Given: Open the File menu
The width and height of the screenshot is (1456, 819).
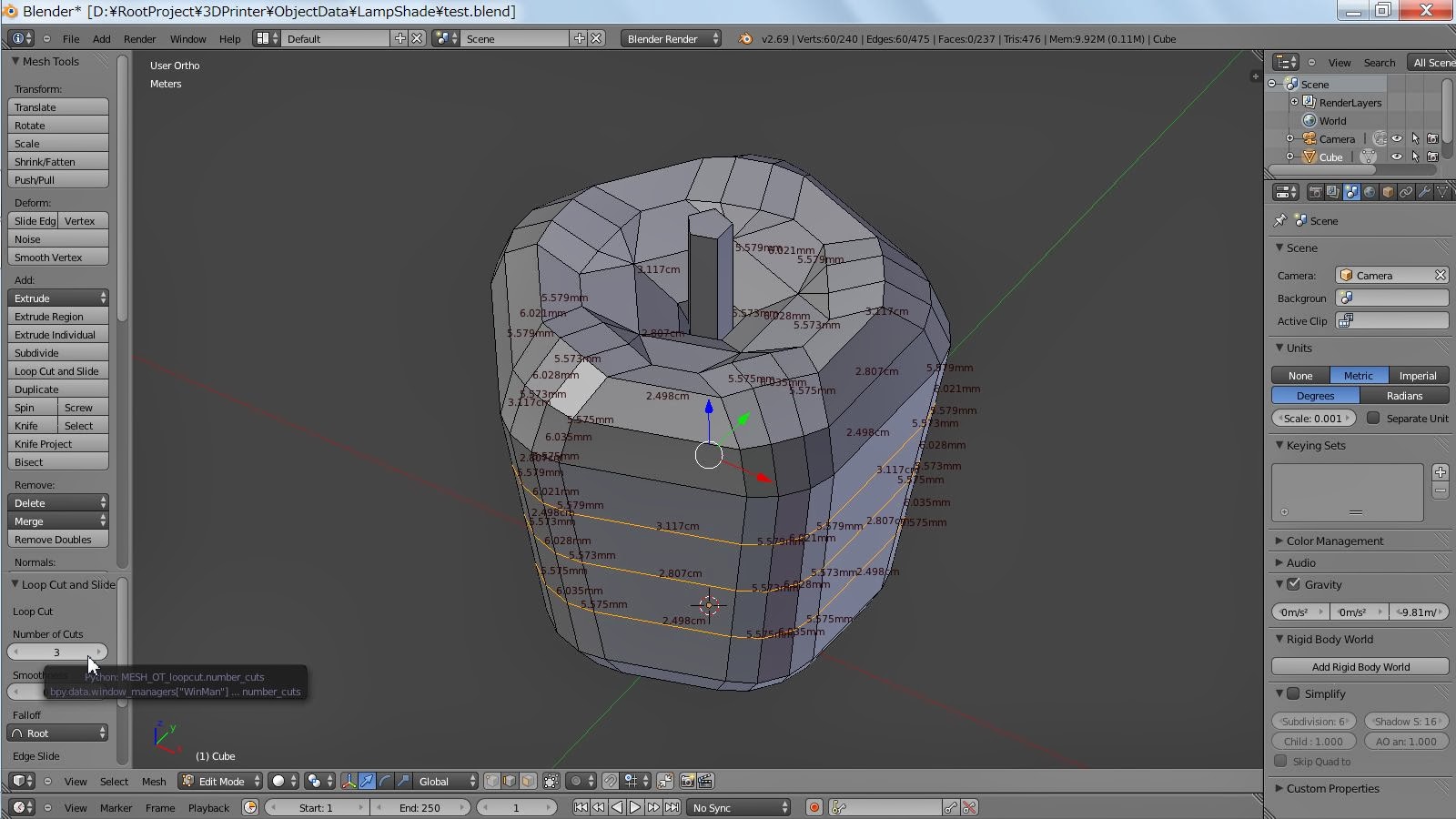Looking at the screenshot, I should 71,39.
